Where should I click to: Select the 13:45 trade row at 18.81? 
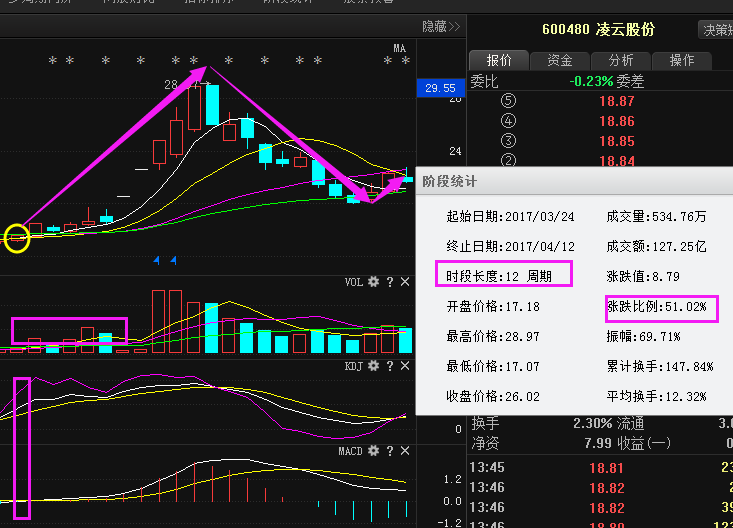598,467
